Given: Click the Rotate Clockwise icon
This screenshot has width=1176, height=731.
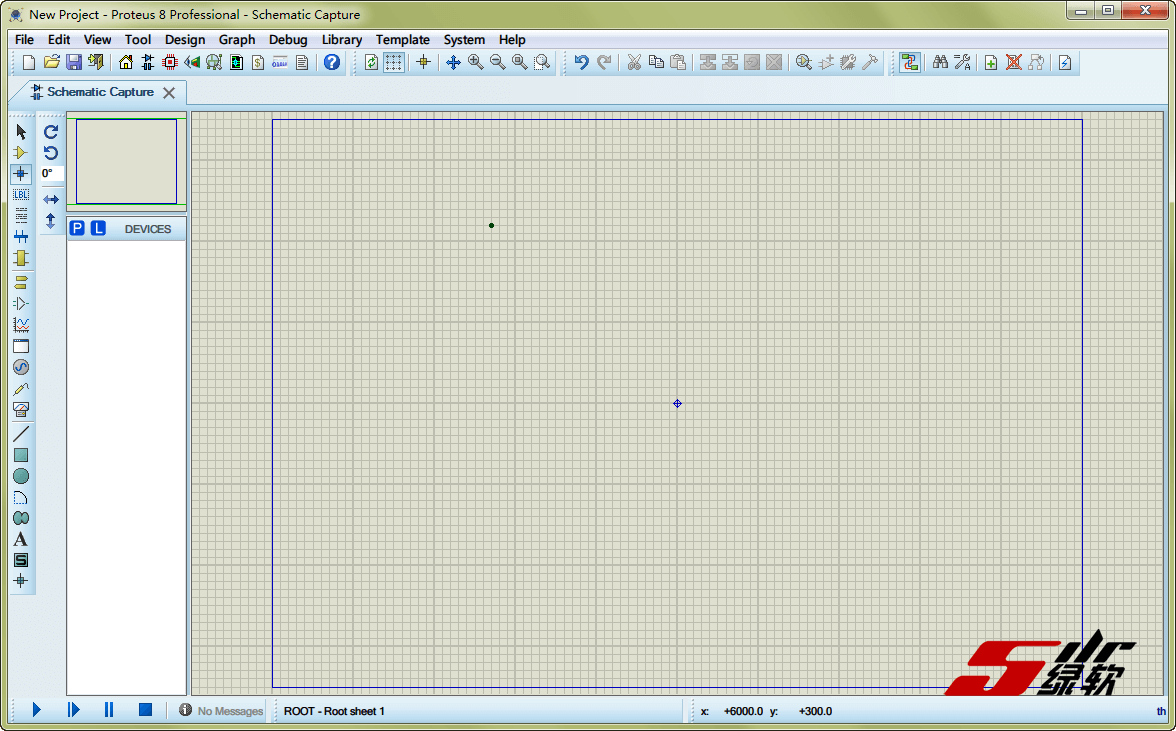Looking at the screenshot, I should pos(51,131).
